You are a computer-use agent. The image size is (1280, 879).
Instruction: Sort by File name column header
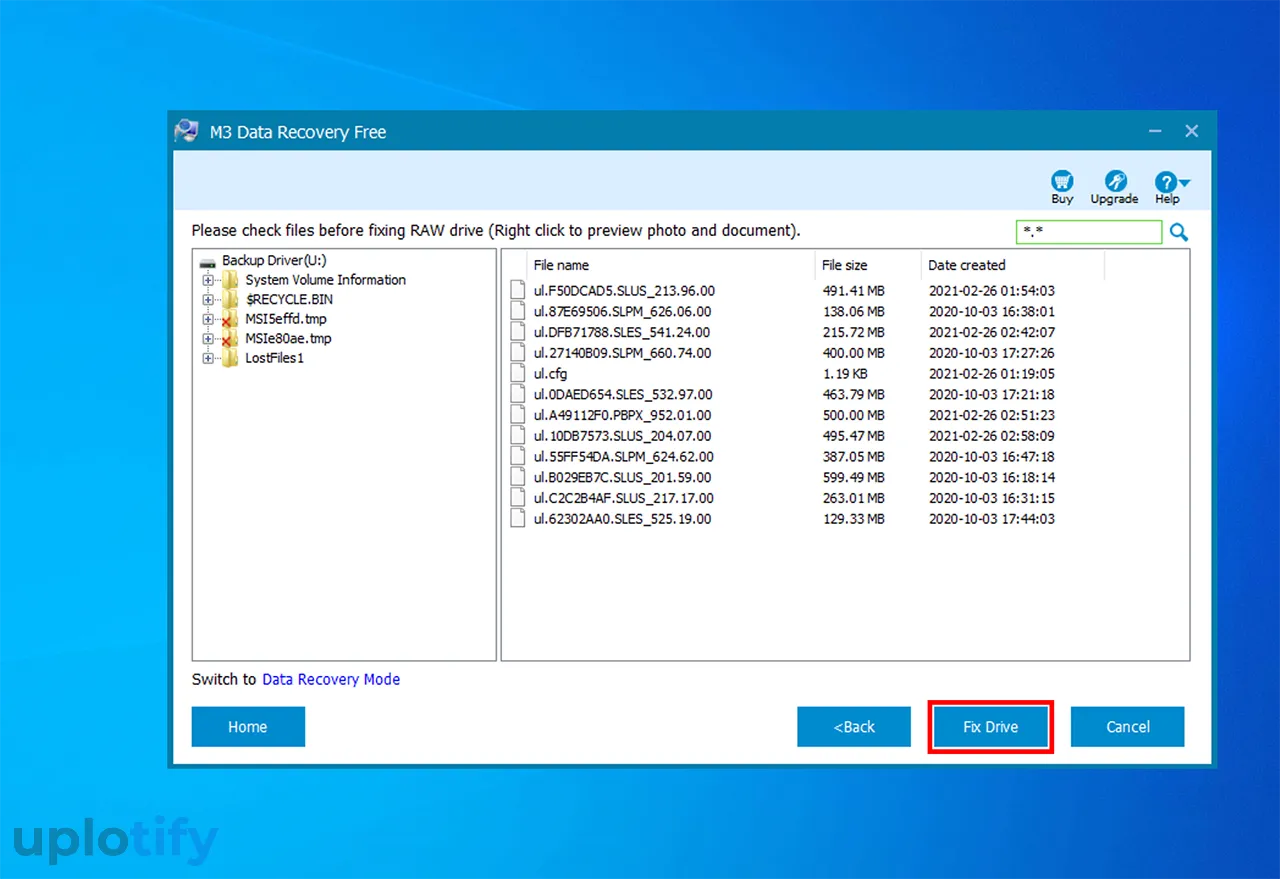tap(673, 265)
